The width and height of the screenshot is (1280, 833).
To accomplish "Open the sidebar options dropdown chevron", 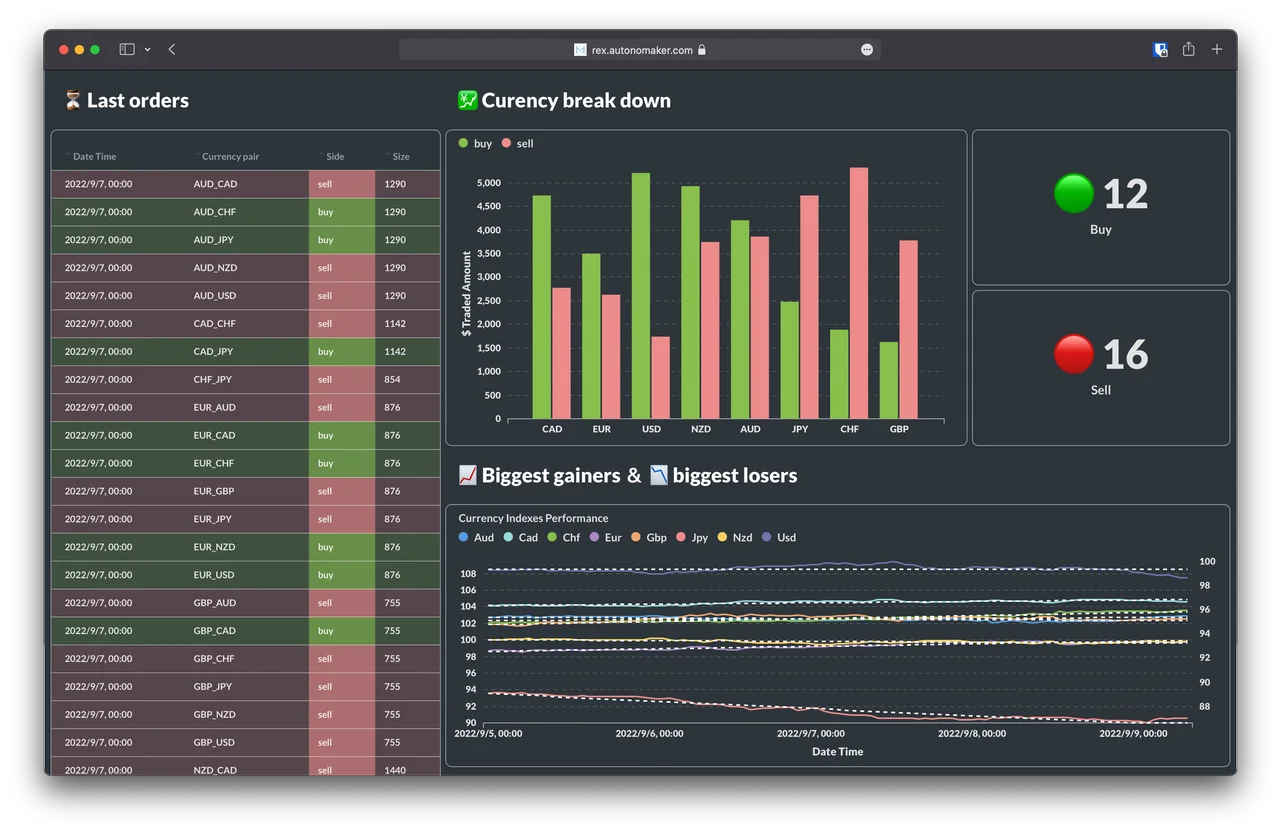I will coord(147,50).
